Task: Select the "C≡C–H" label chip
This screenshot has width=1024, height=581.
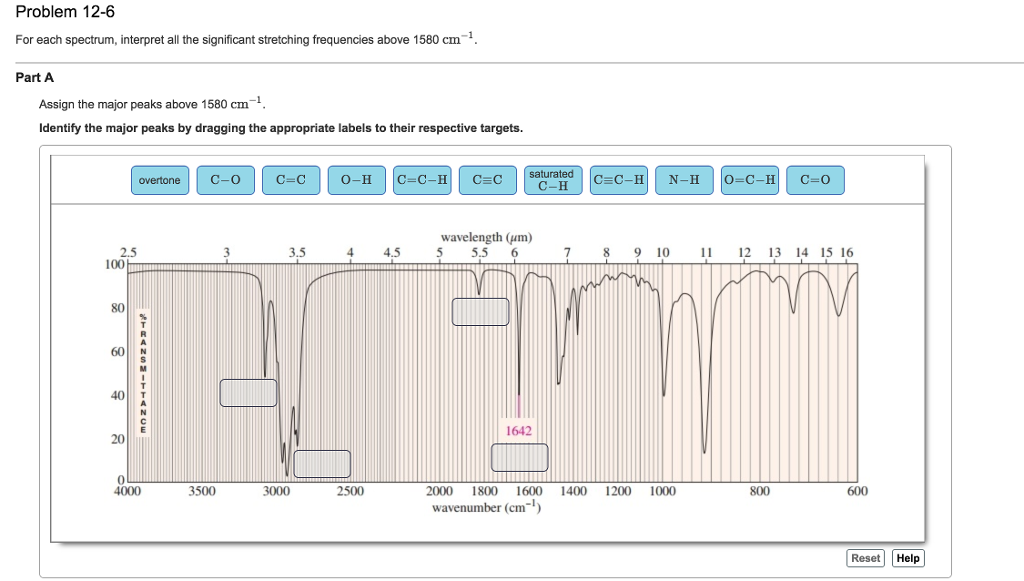Action: [421, 179]
